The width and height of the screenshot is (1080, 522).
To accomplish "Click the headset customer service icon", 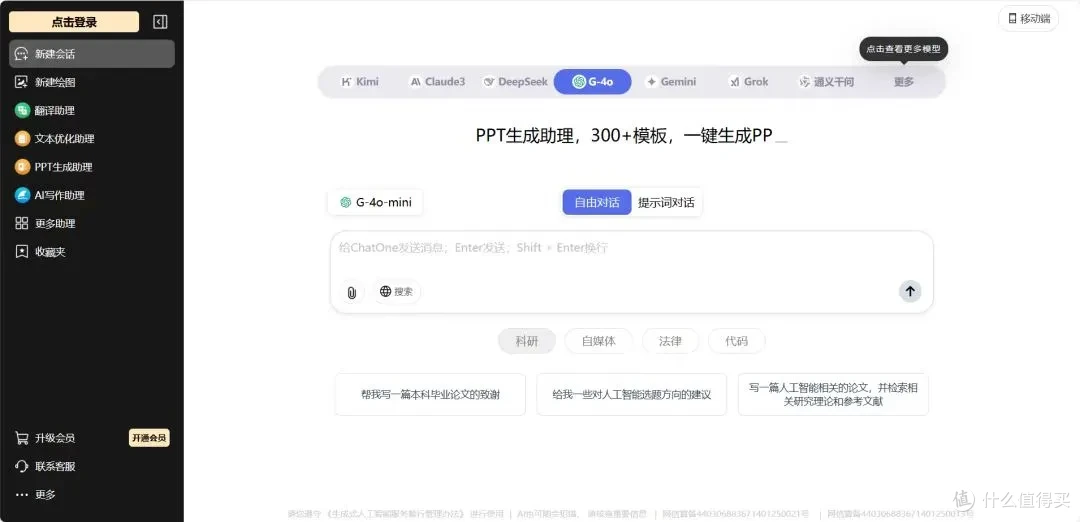I will pos(22,466).
